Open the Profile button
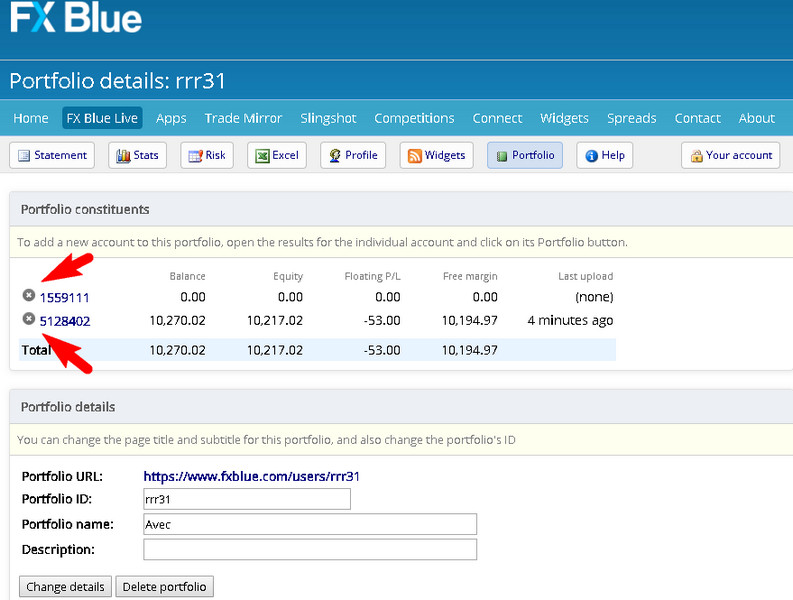 pos(353,155)
